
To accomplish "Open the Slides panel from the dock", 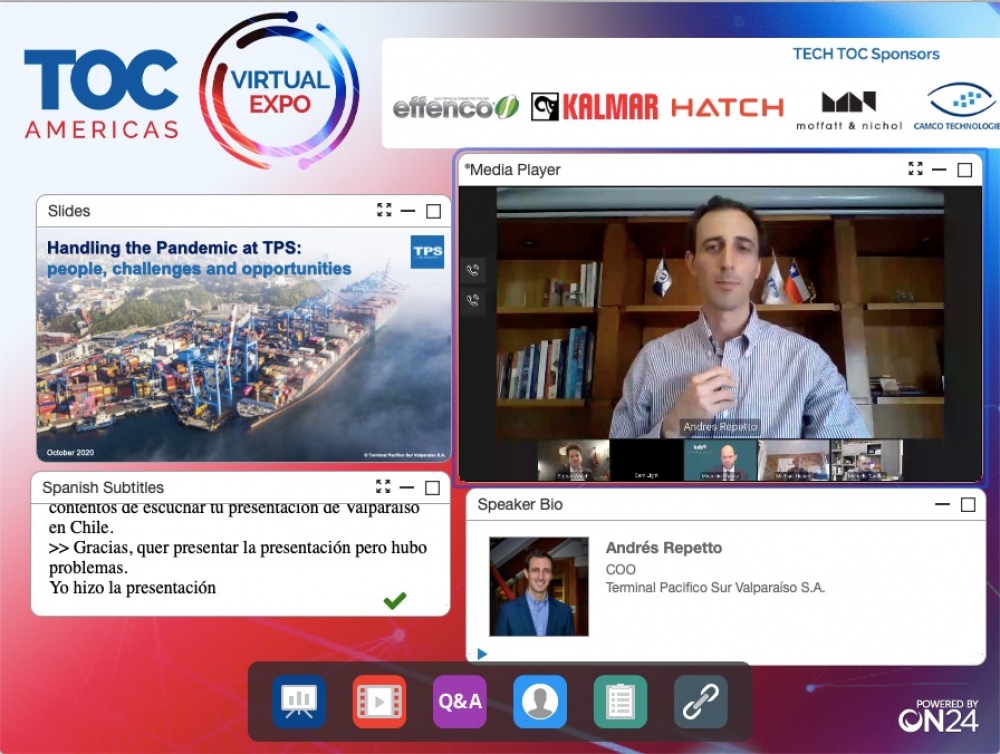I will [299, 701].
